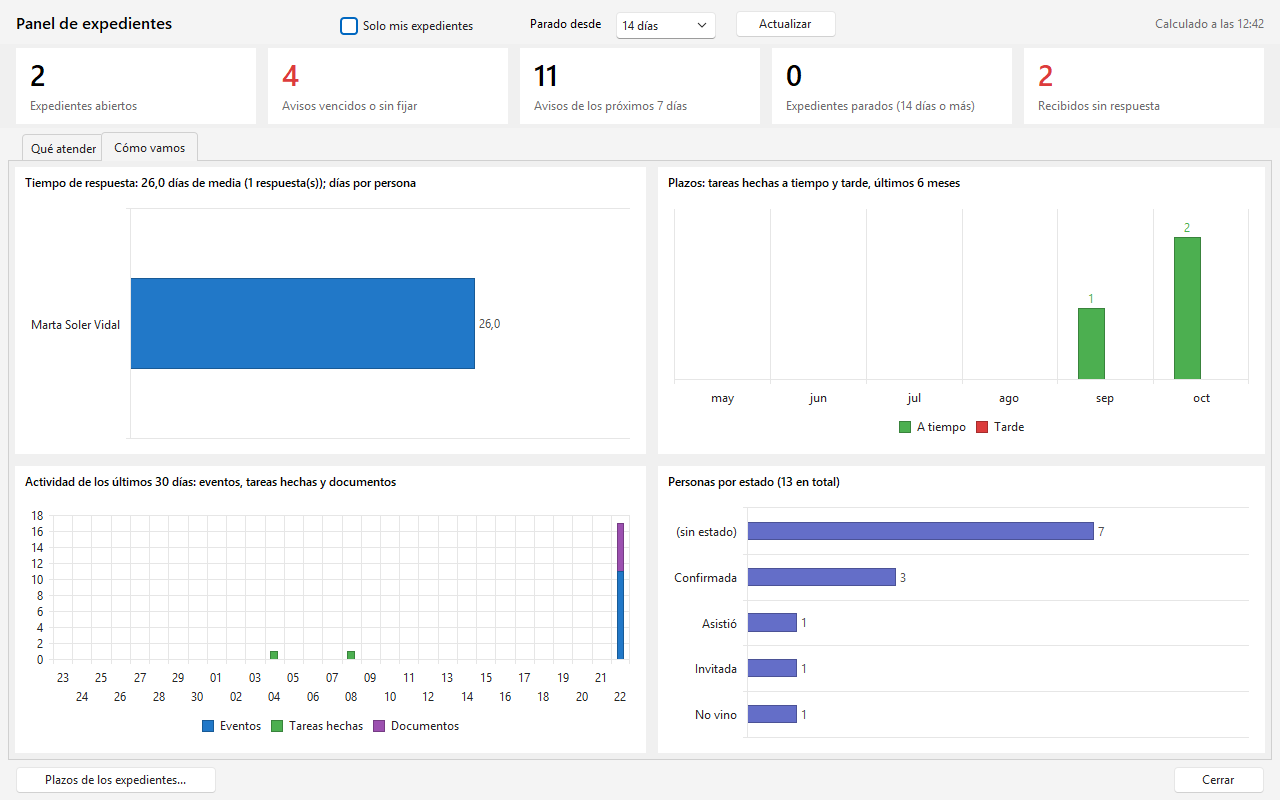Select the 'Cómo vamos' tab
The image size is (1280, 800).
150,147
